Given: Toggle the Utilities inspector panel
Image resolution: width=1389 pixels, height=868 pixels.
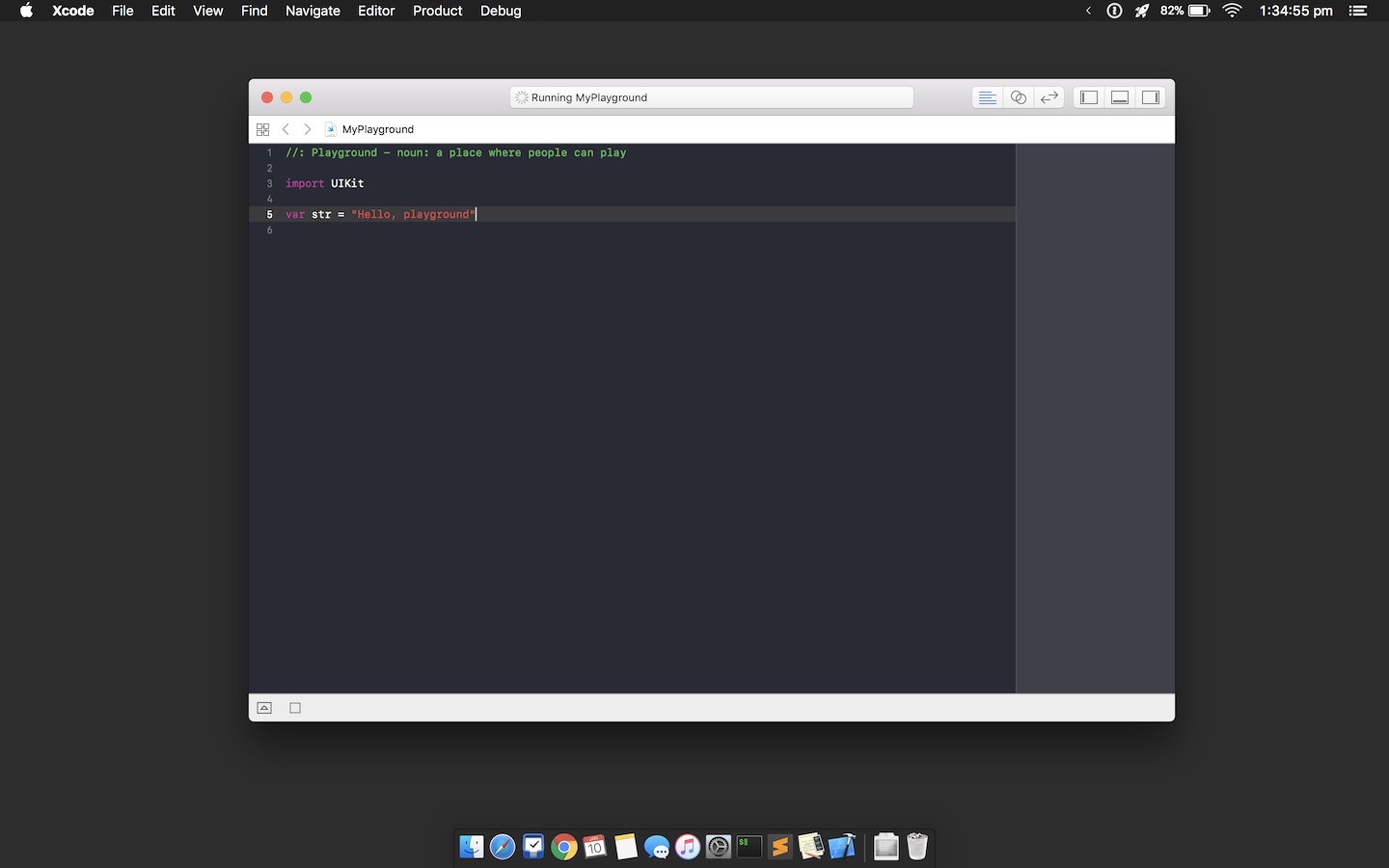Looking at the screenshot, I should click(x=1151, y=97).
